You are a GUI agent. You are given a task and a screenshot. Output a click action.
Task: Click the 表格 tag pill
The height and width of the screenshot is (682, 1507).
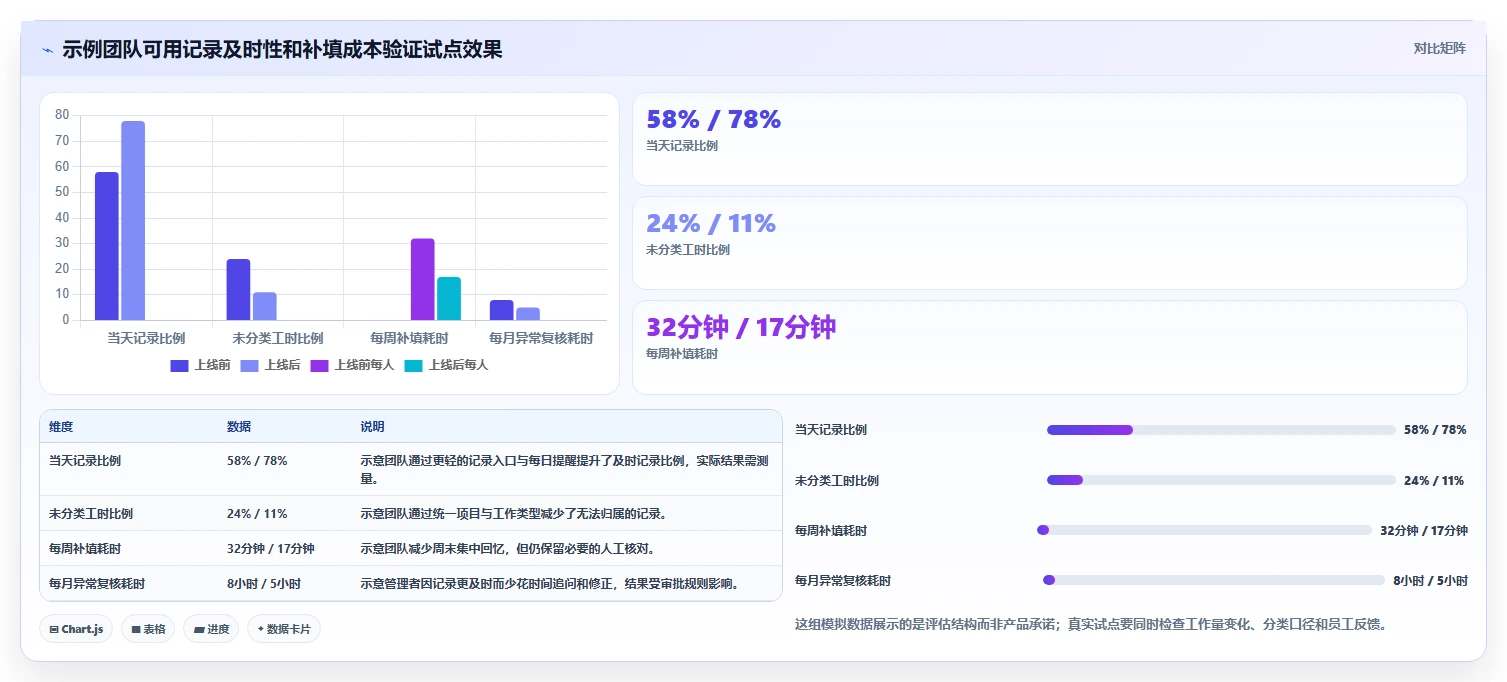pos(148,629)
